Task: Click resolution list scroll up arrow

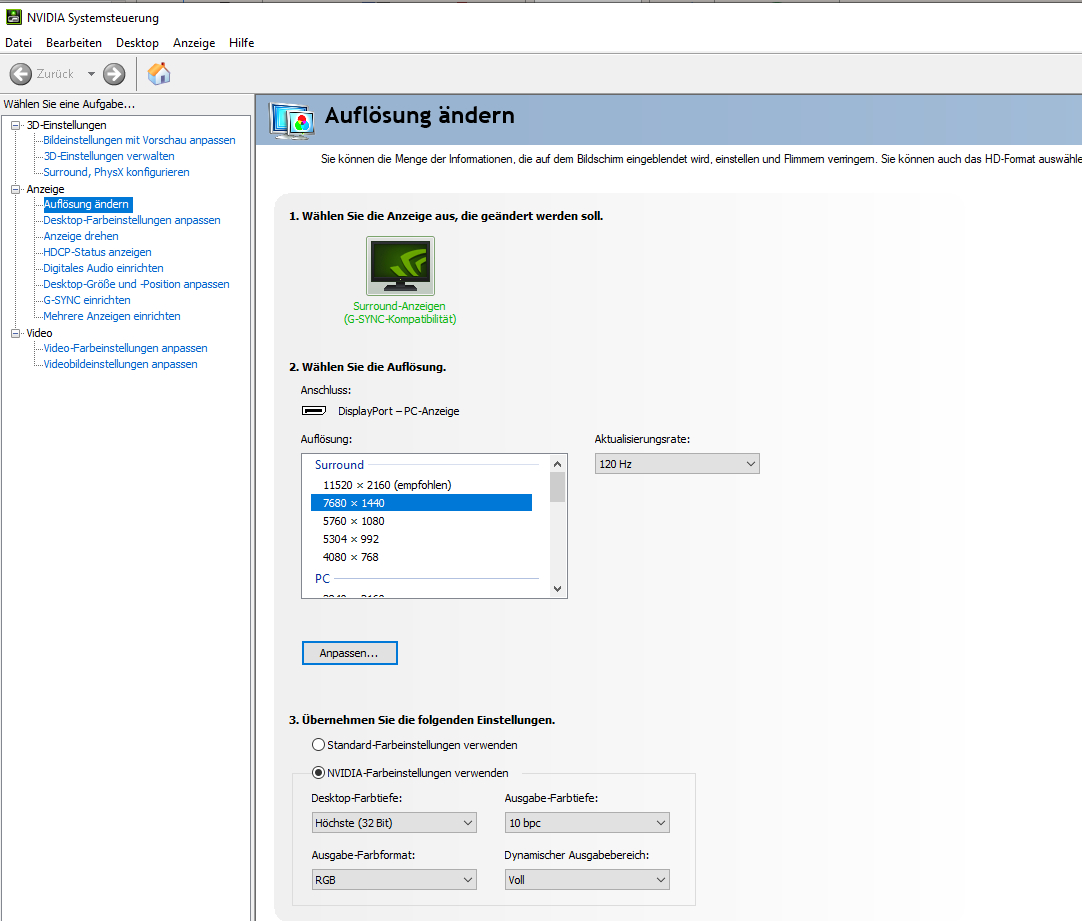Action: click(x=558, y=464)
